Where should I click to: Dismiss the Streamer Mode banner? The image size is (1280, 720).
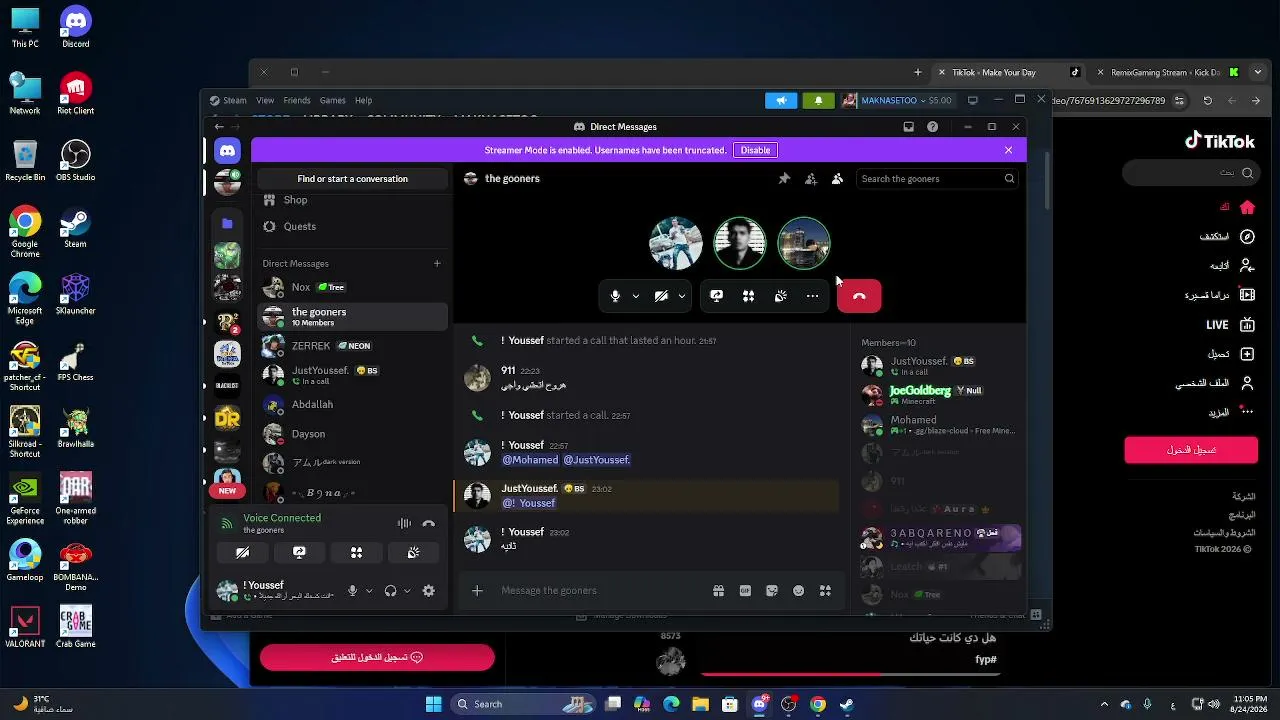click(x=1008, y=150)
